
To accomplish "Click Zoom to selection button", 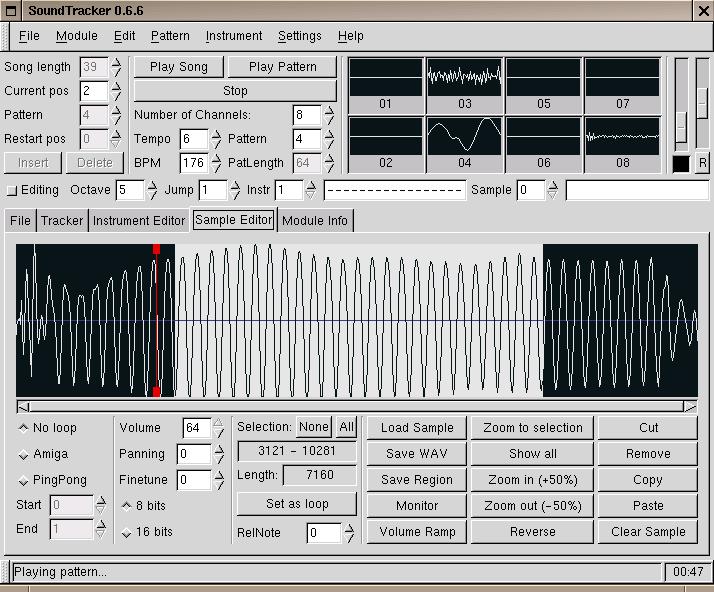I will tap(532, 428).
